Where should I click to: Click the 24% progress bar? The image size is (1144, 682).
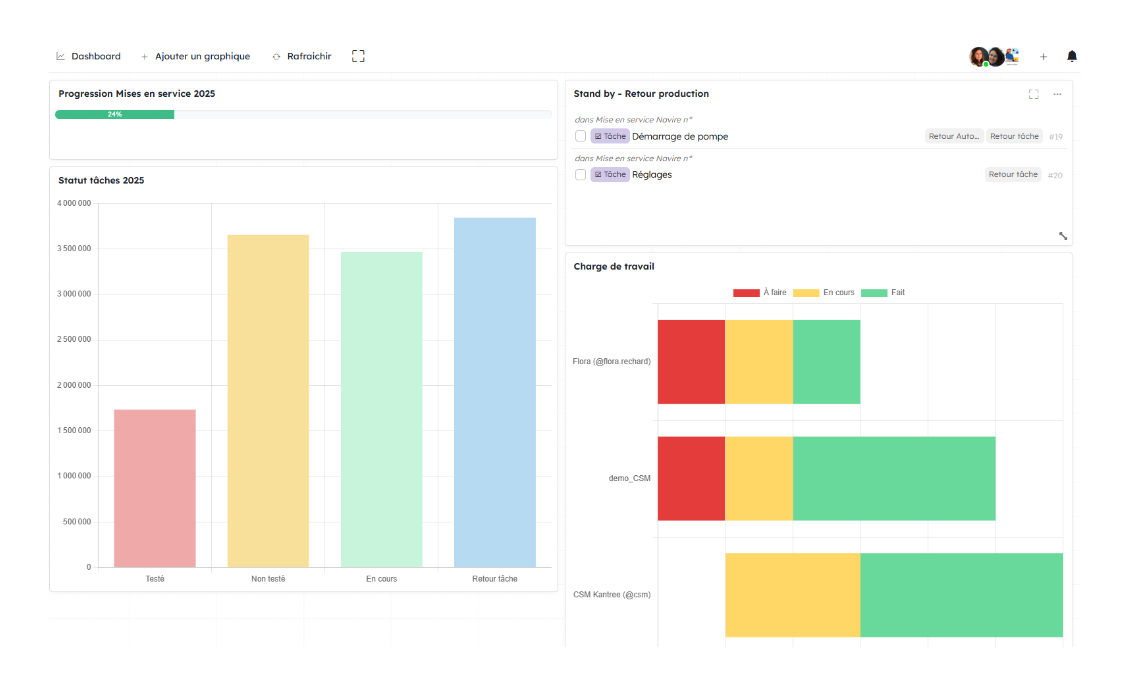tap(114, 114)
